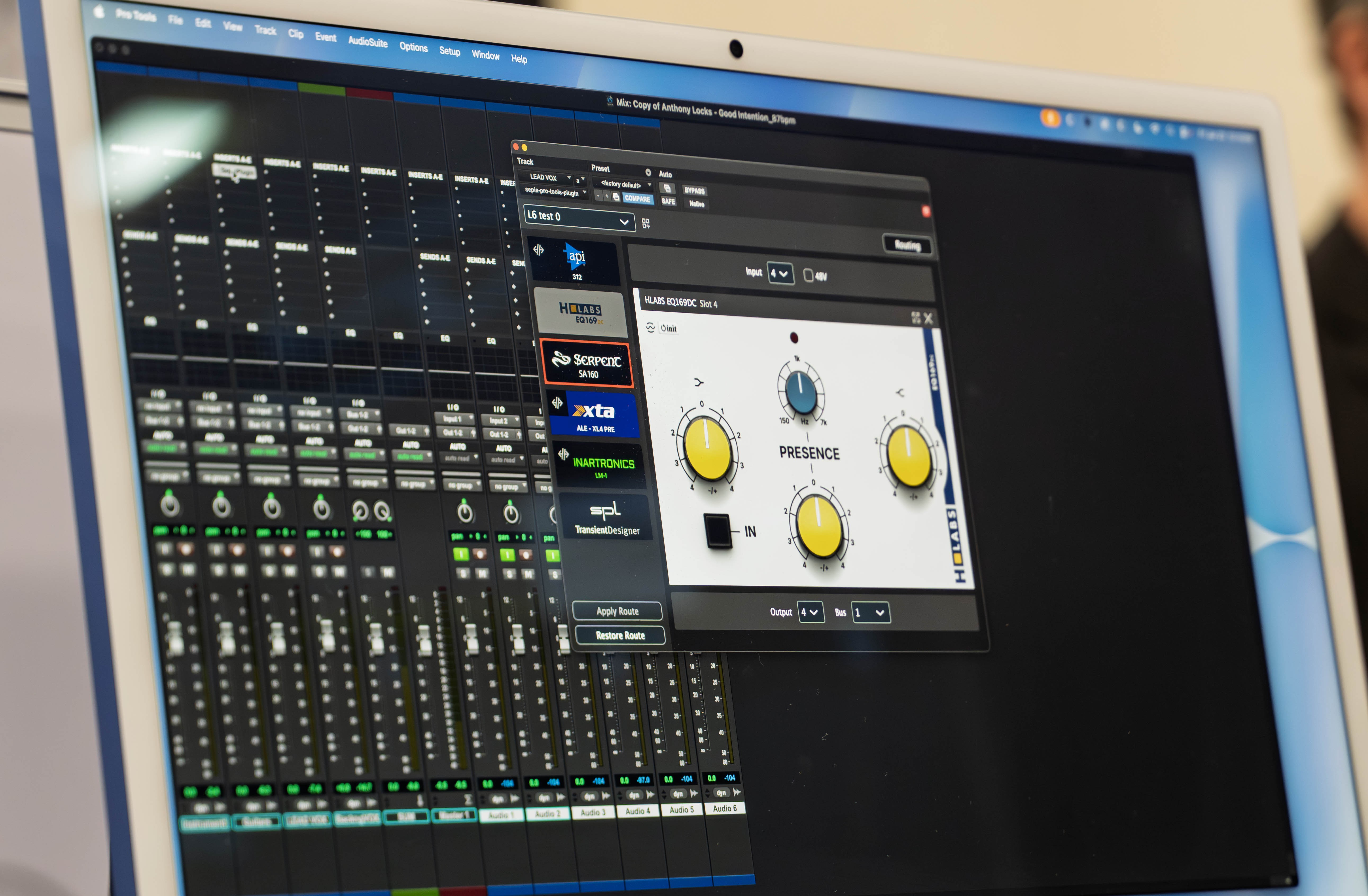Open the Setup menu

(449, 51)
